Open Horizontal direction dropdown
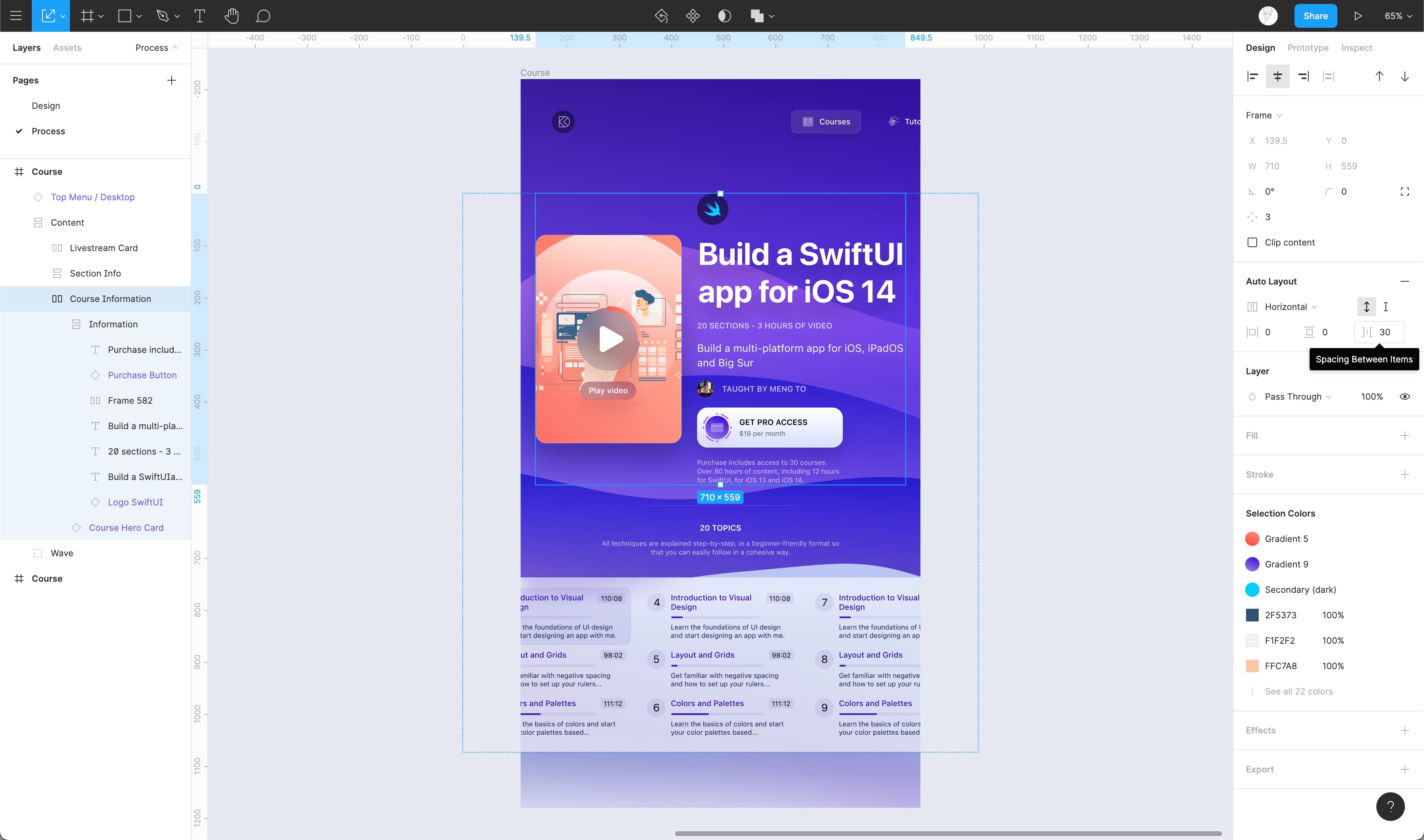The width and height of the screenshot is (1424, 840). (x=1290, y=307)
